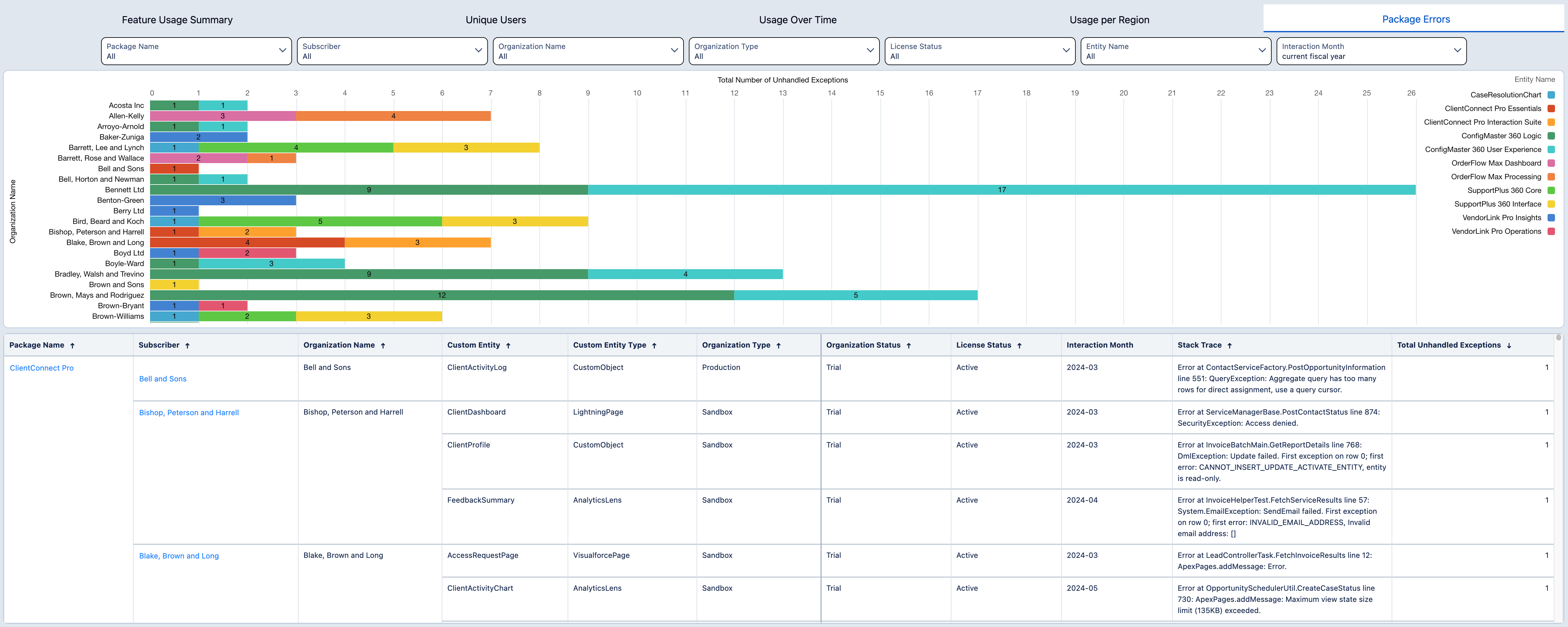Click the ConfigMaster 360 Logic legend swatch

pos(1551,136)
